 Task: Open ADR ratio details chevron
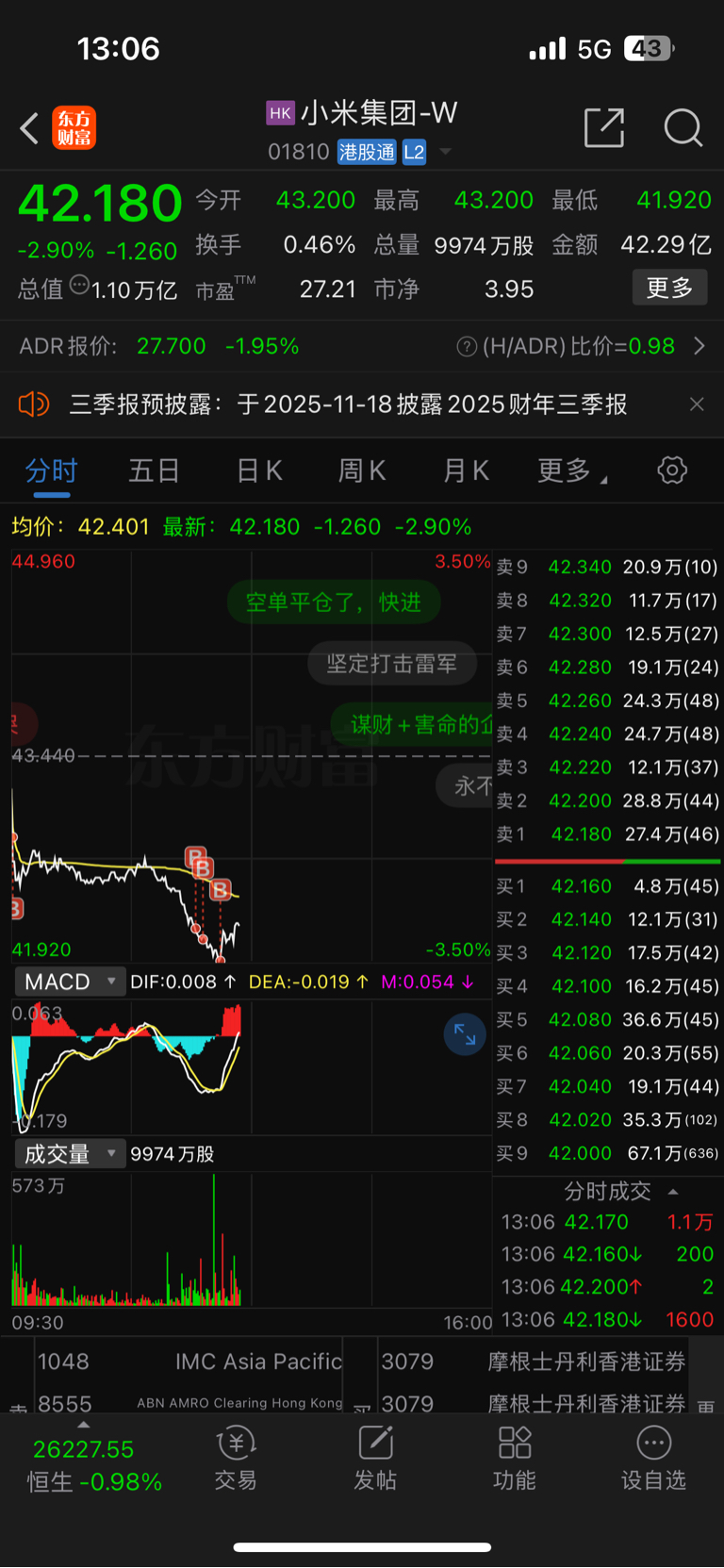[699, 346]
